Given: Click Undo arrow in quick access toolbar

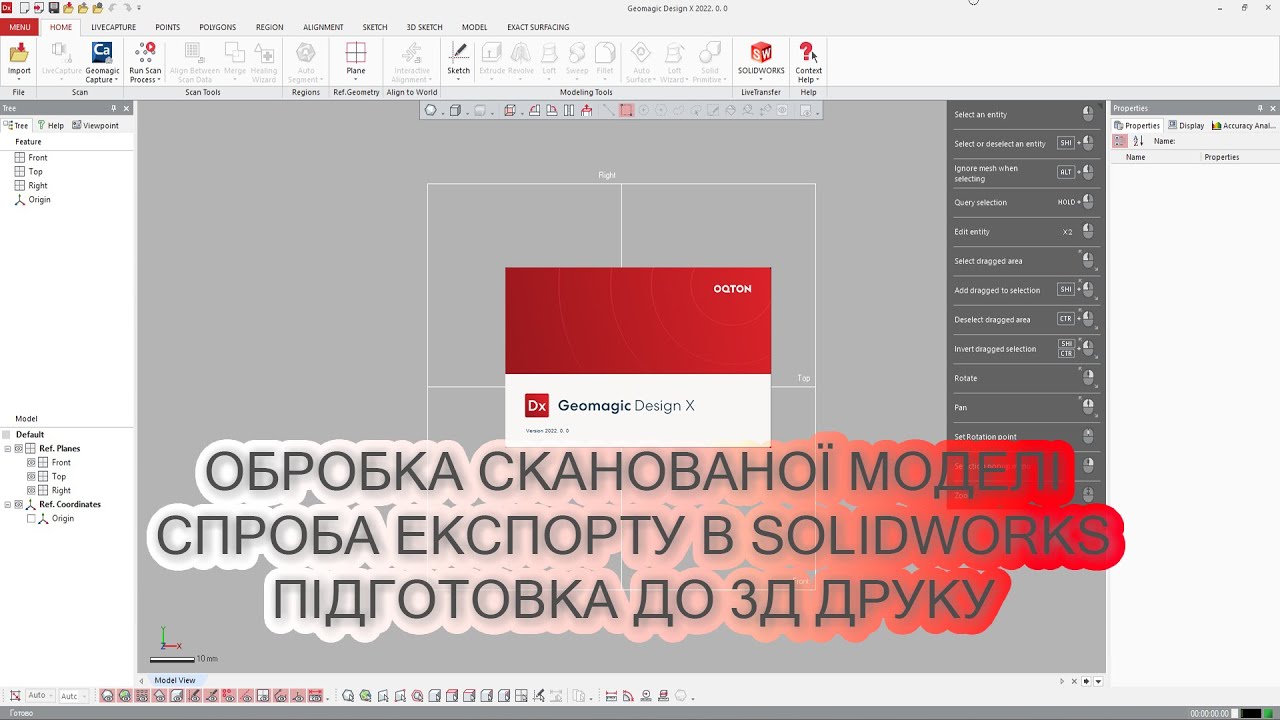Looking at the screenshot, I should click(x=112, y=8).
